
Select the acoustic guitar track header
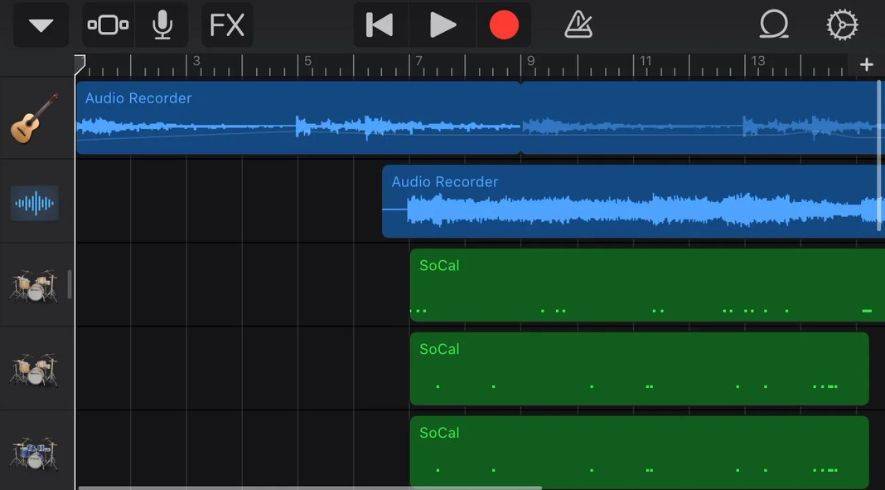(36, 118)
